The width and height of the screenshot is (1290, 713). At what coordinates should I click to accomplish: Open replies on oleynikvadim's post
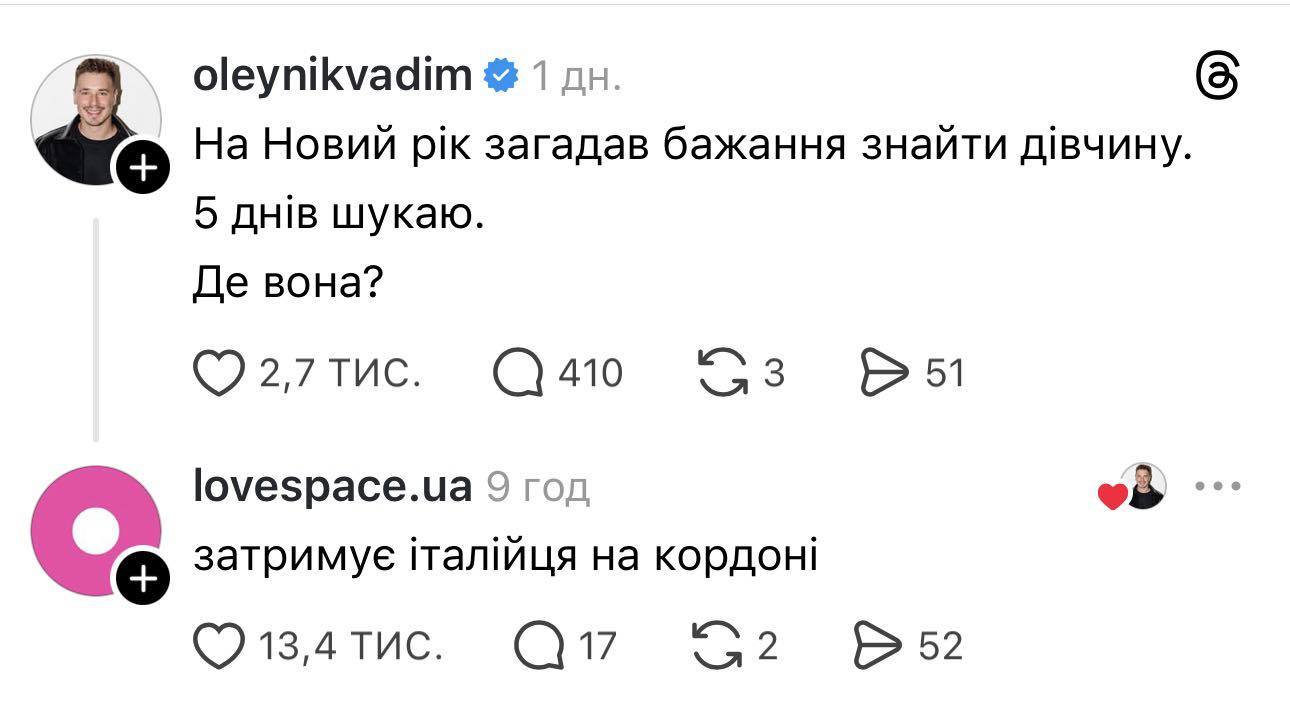tap(518, 373)
